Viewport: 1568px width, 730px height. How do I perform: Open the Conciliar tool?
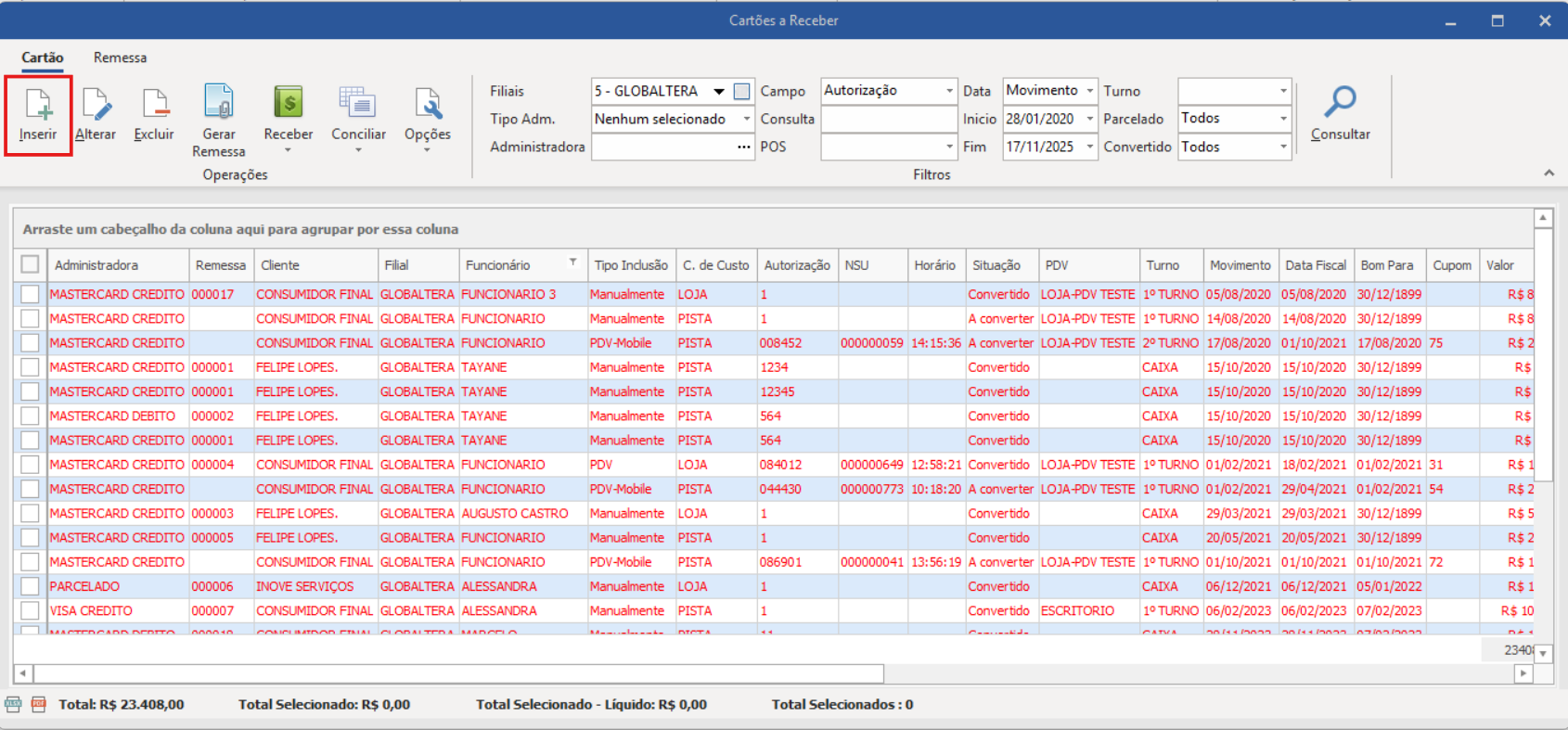pos(358,104)
